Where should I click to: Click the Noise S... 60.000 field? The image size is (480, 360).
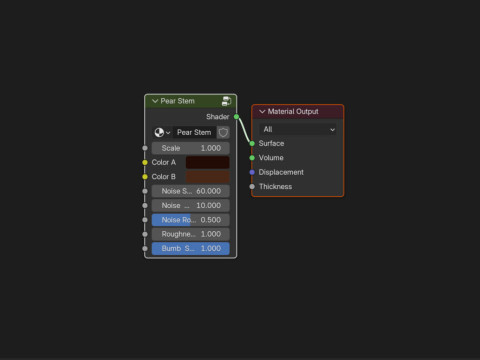tap(191, 191)
